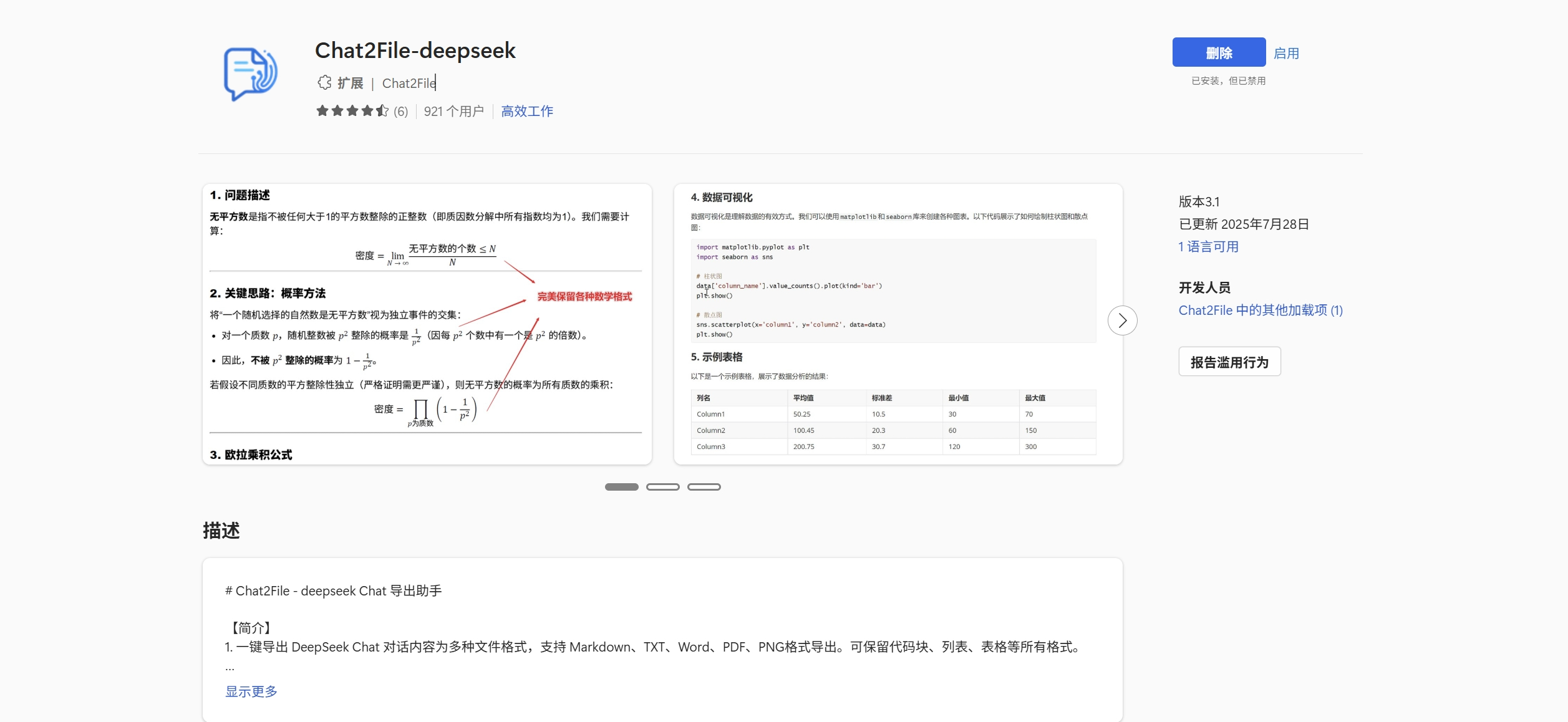Select the second carousel page indicator
This screenshot has width=1568, height=722.
click(662, 487)
